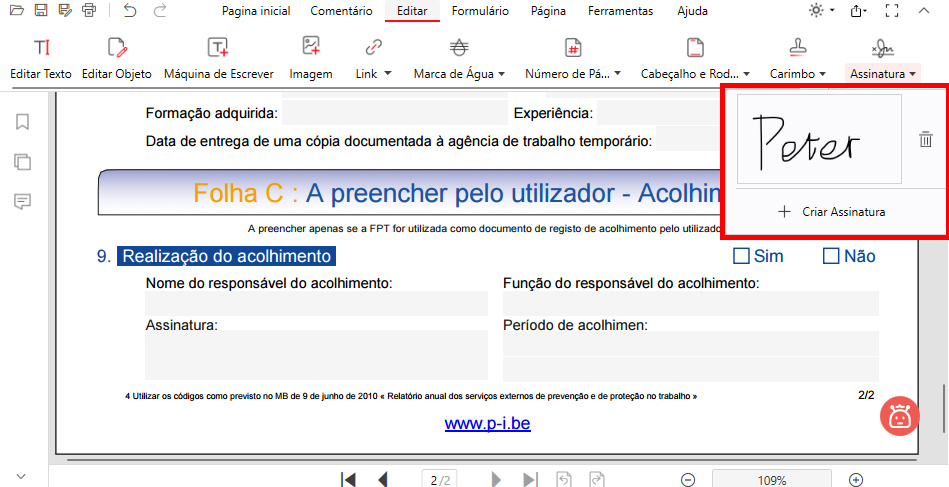Expand the Link dropdown arrow
The image size is (949, 487).
(x=388, y=73)
